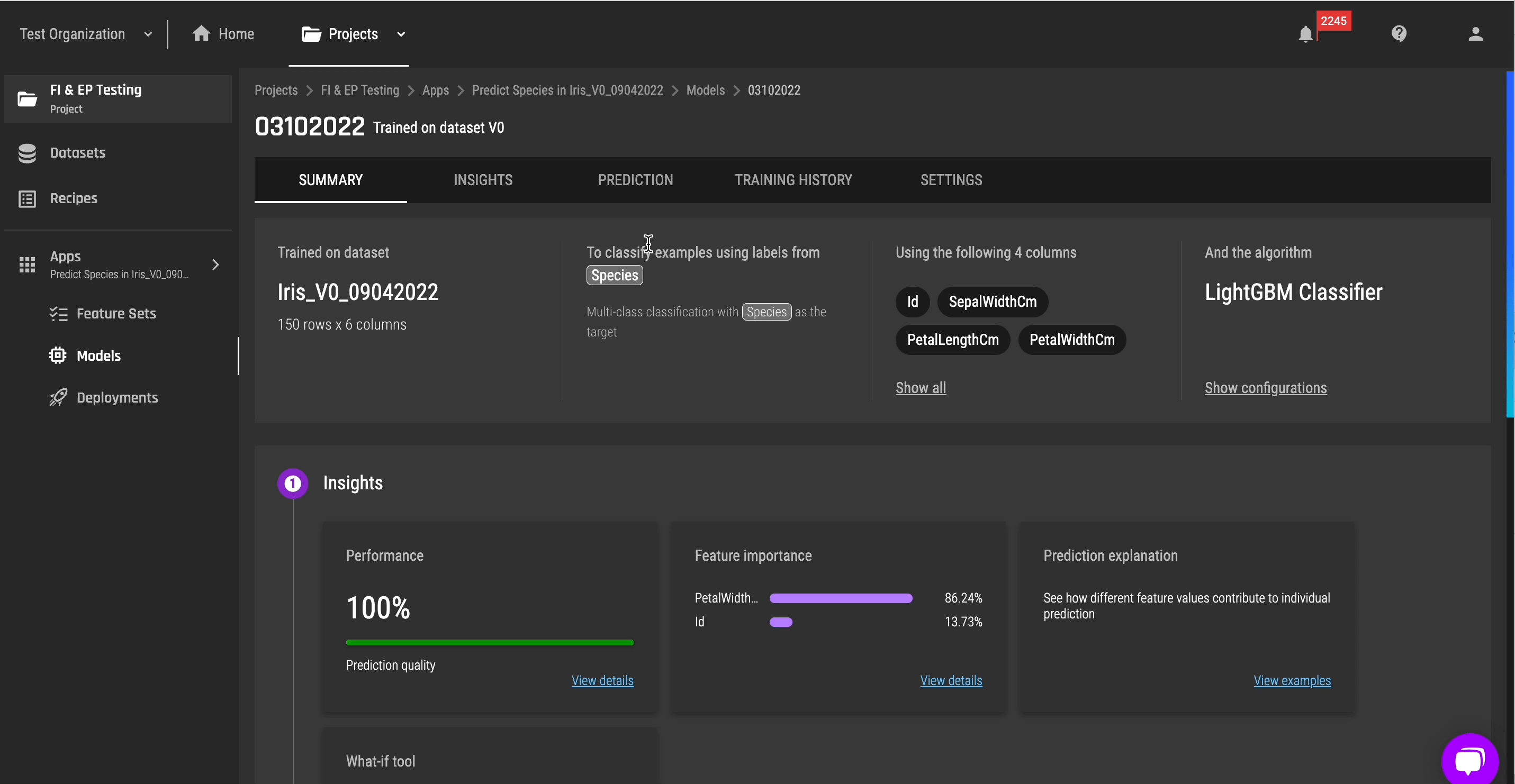Show configurations for LightGBM Classifier
The image size is (1515, 784).
click(1266, 387)
